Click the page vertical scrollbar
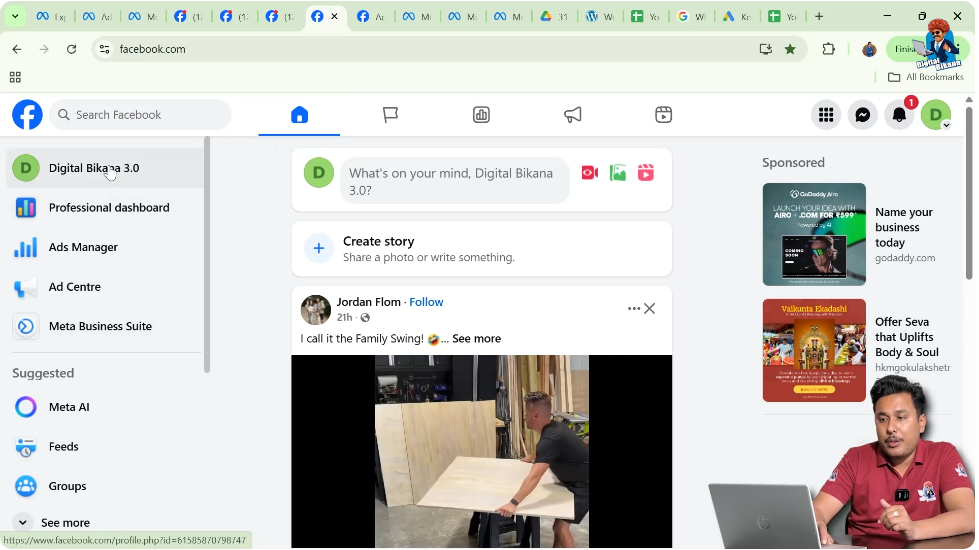The image size is (979, 550). tap(969, 194)
